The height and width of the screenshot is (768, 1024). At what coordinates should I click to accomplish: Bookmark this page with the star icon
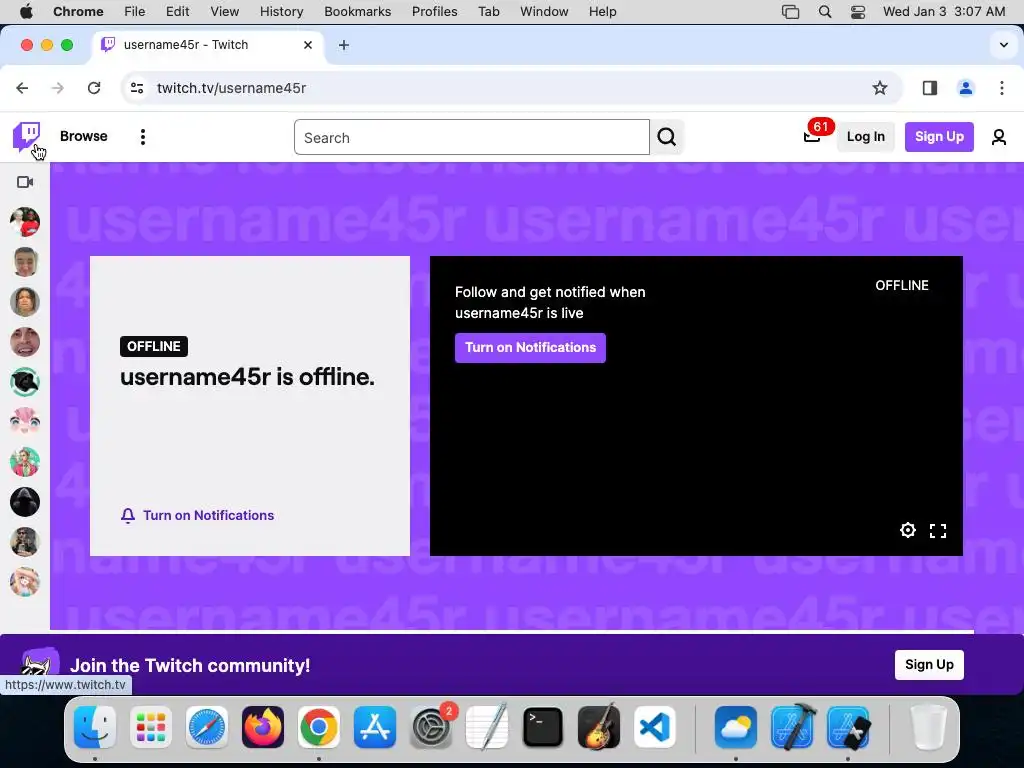tap(880, 88)
